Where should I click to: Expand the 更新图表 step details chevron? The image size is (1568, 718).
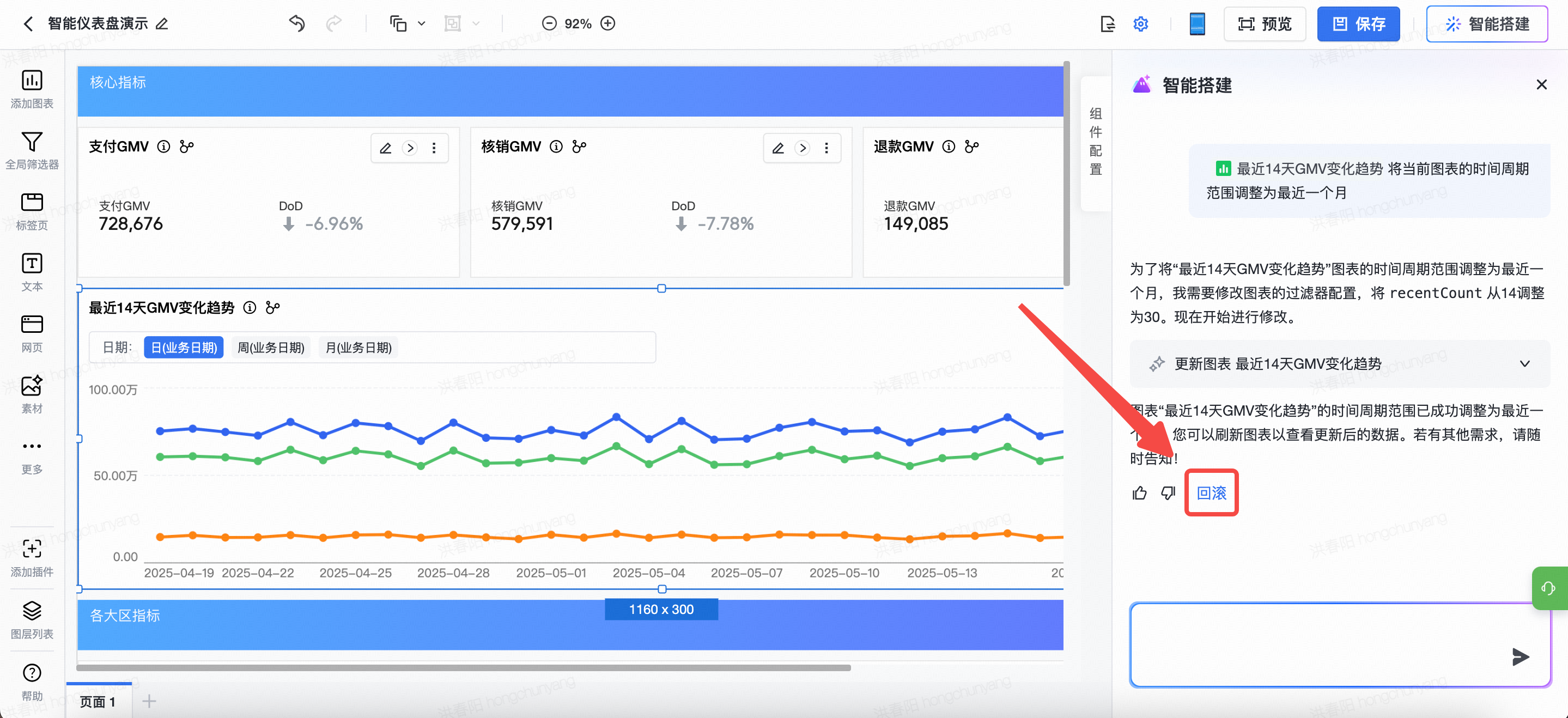pyautogui.click(x=1524, y=364)
